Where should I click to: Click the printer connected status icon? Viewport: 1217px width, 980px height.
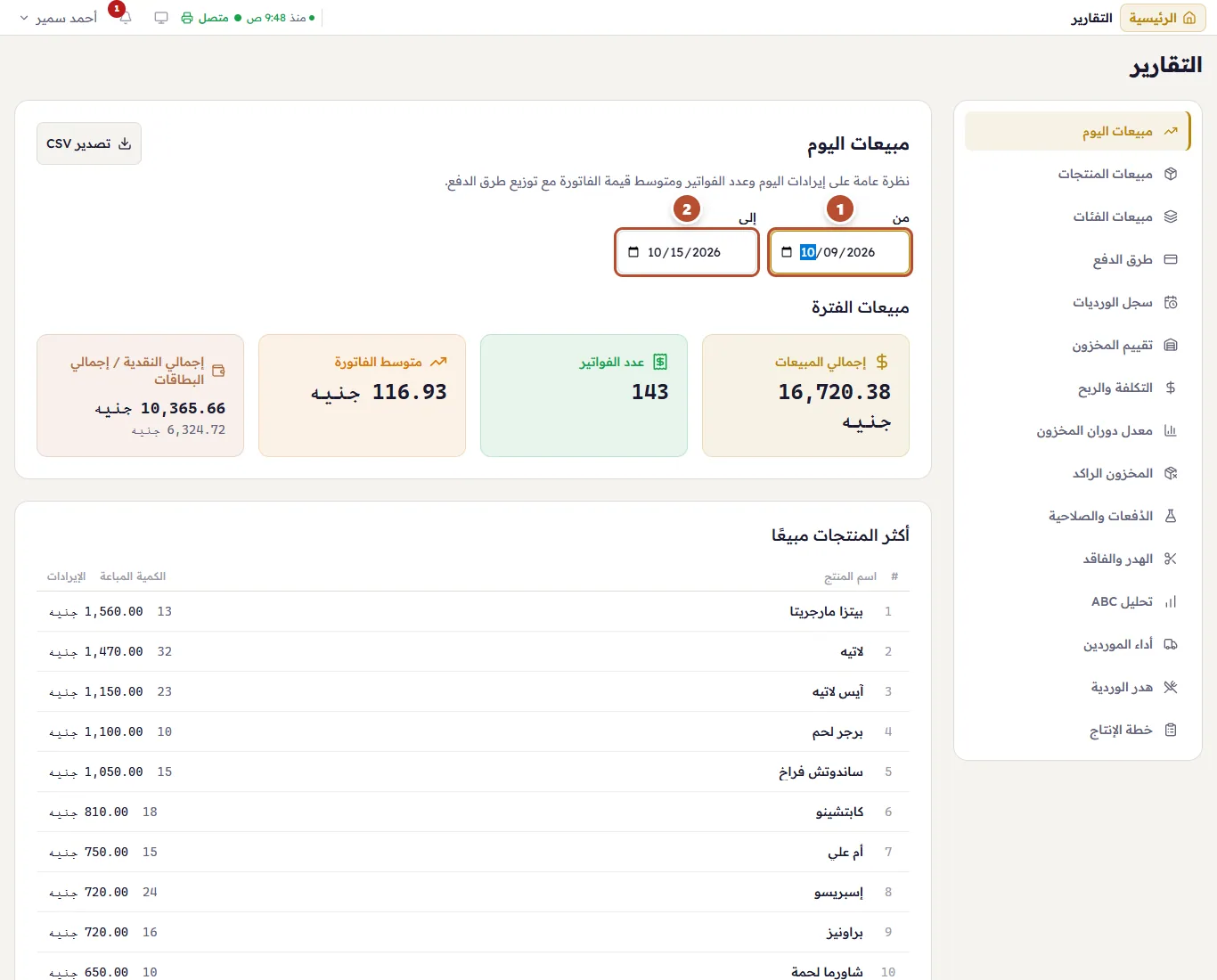pyautogui.click(x=187, y=18)
